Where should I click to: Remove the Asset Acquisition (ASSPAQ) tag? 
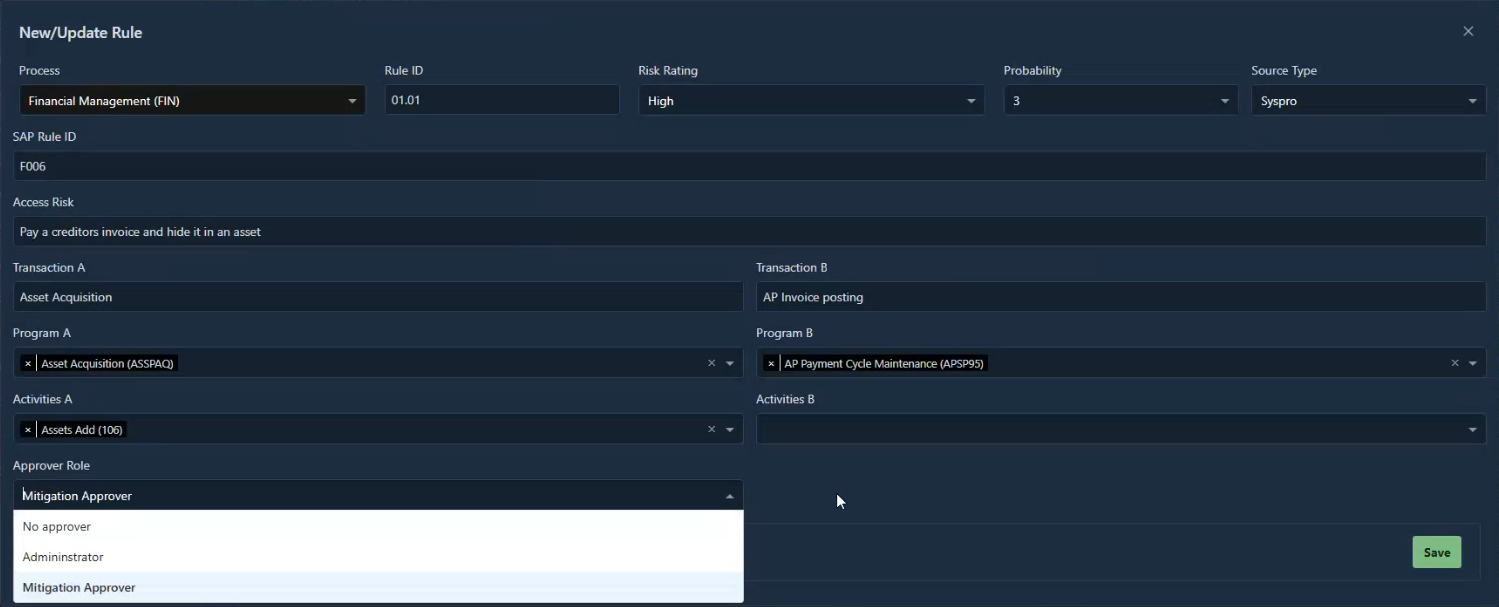point(28,363)
